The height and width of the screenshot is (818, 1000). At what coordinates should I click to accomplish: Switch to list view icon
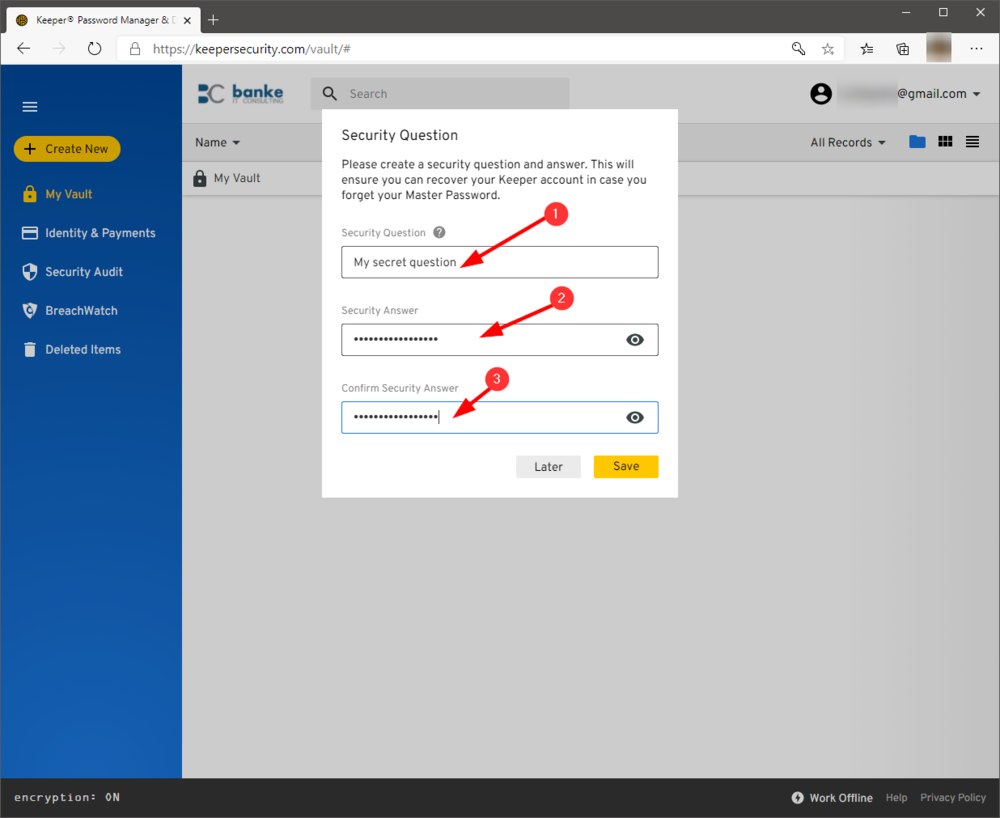(972, 142)
